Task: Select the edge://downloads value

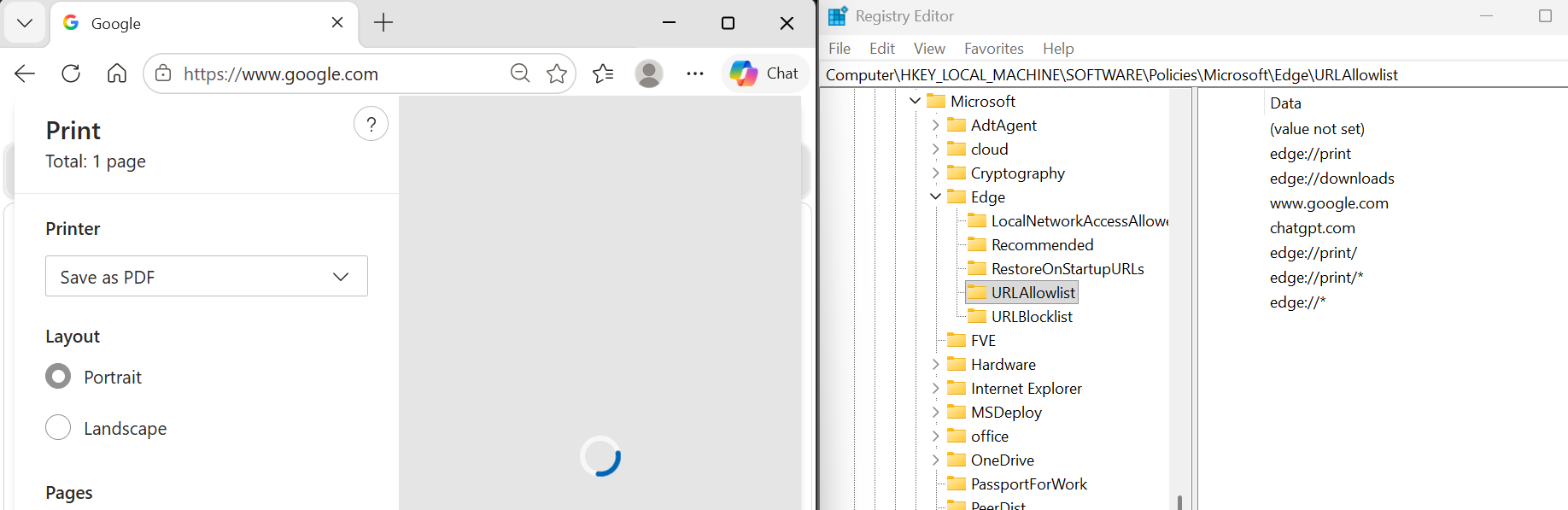Action: pos(1331,179)
